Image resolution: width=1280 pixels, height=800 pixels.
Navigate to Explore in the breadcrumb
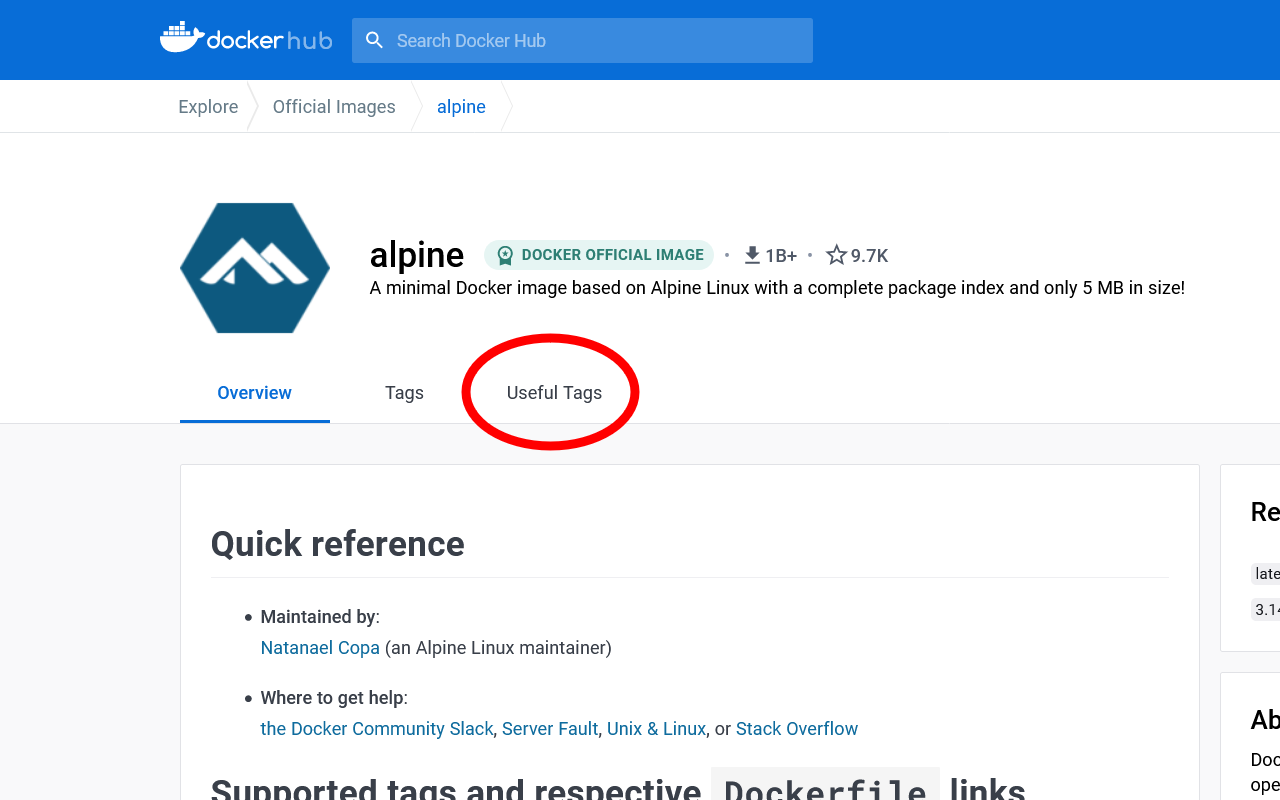[208, 106]
